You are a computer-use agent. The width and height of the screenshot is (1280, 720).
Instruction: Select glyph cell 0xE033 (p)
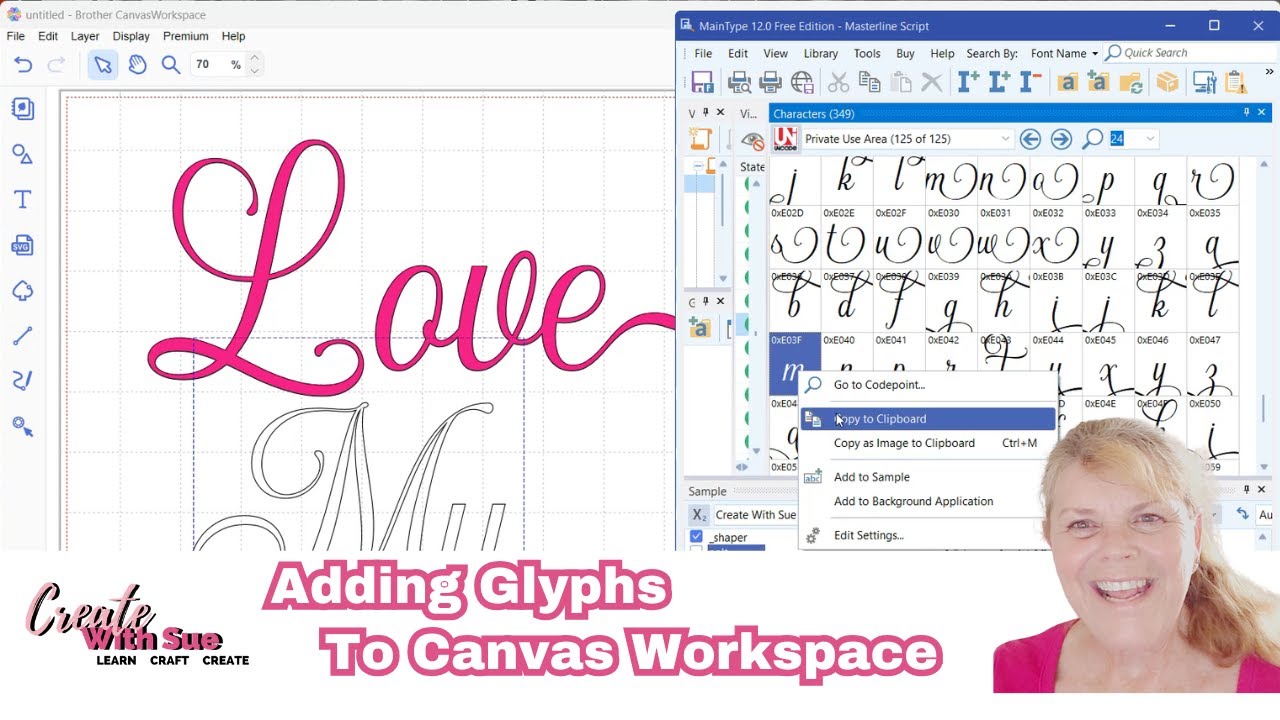(1107, 236)
